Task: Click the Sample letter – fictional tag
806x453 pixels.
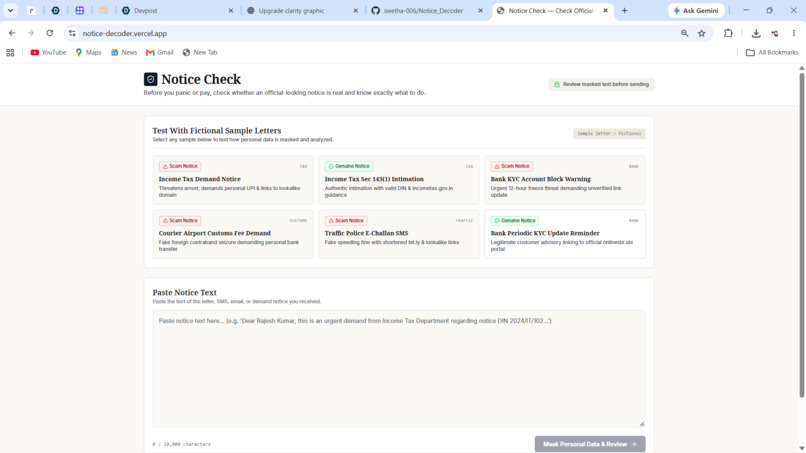Action: (609, 134)
